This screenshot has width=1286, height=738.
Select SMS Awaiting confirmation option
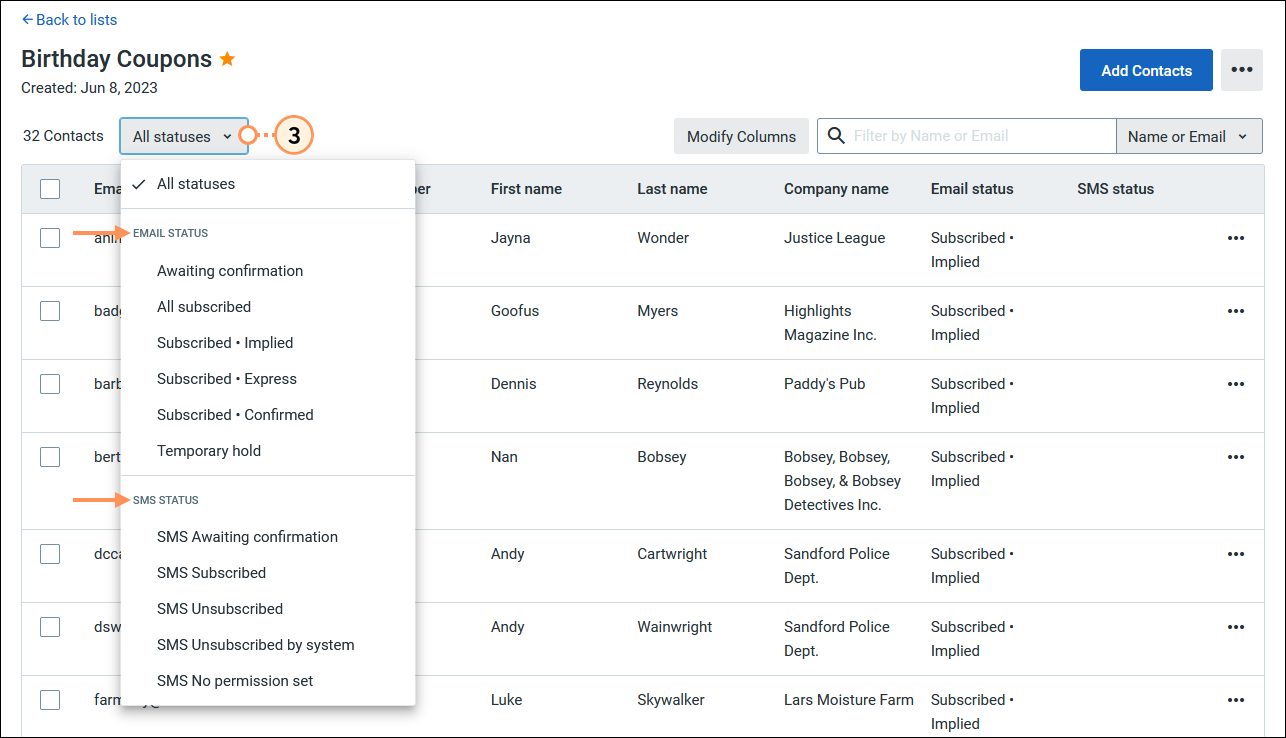268,537
